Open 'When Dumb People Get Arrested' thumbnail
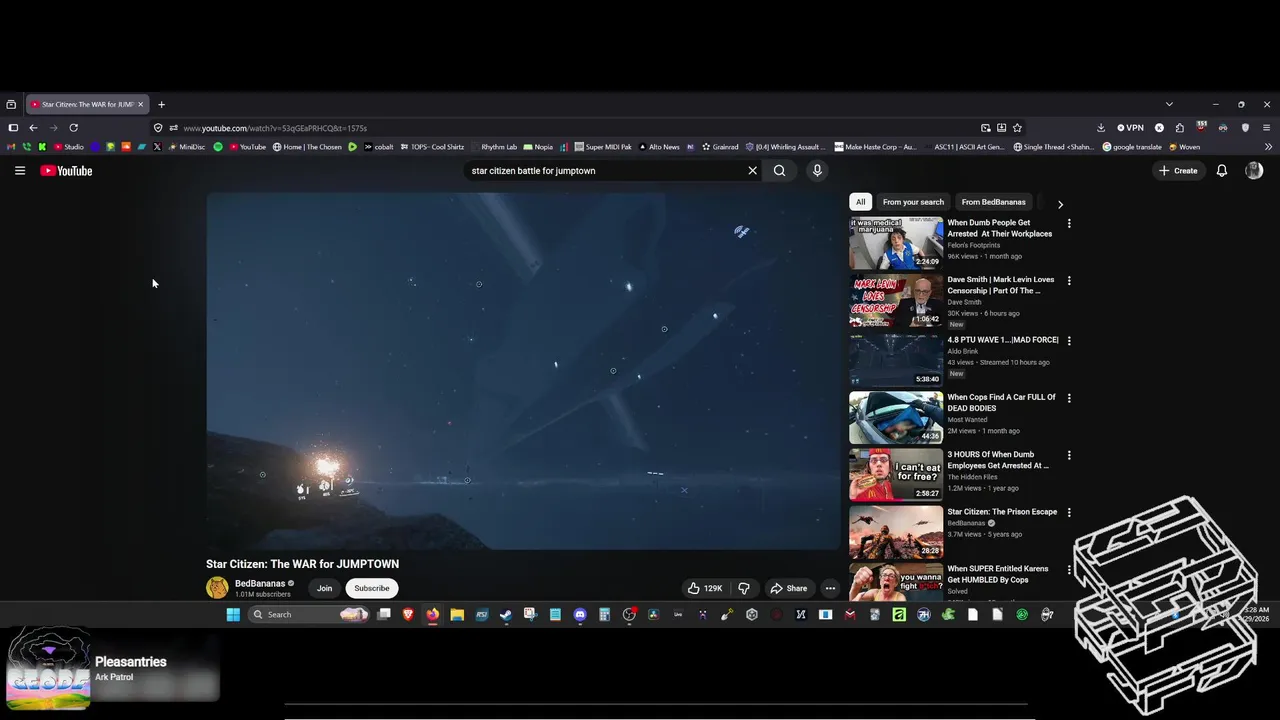 click(896, 243)
